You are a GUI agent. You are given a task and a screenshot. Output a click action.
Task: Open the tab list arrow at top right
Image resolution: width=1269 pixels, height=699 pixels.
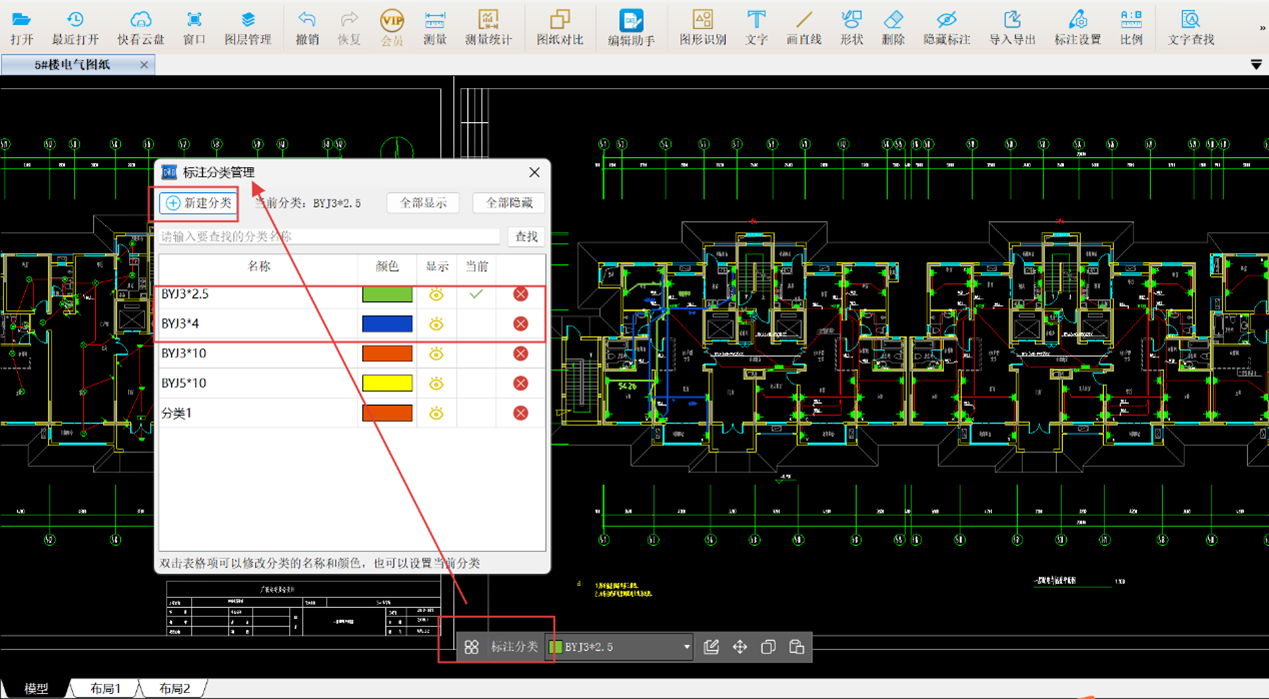pyautogui.click(x=1256, y=65)
